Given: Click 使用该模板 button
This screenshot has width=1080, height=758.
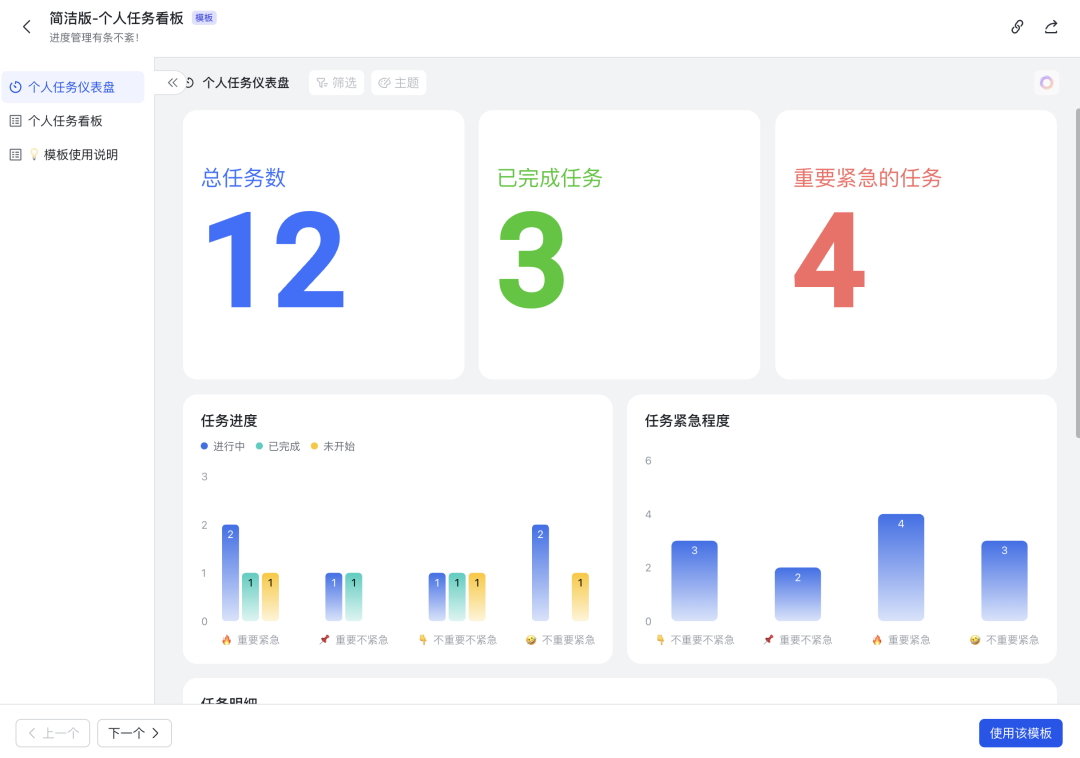Looking at the screenshot, I should pos(1020,733).
